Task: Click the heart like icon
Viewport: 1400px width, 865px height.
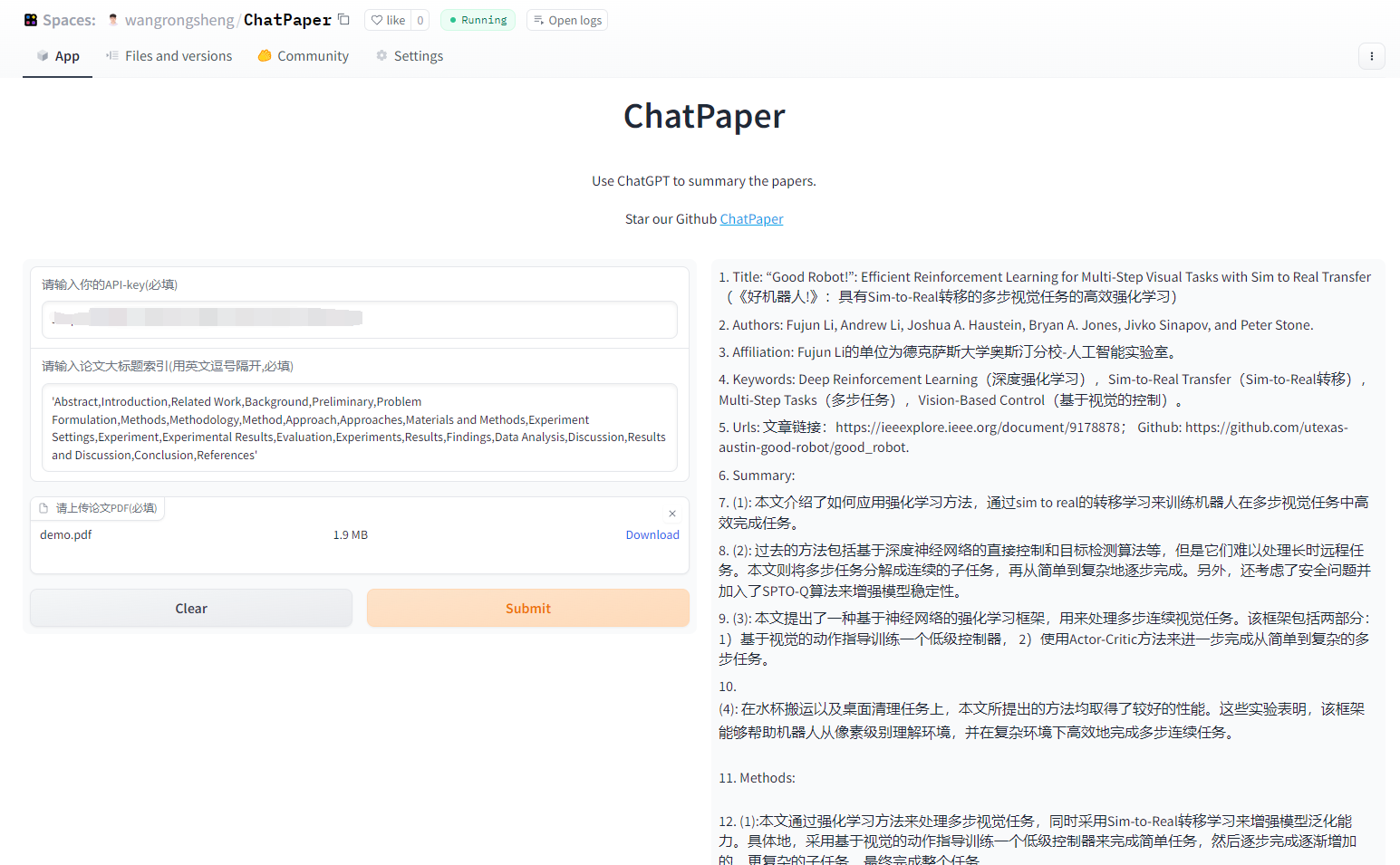Action: click(x=377, y=20)
